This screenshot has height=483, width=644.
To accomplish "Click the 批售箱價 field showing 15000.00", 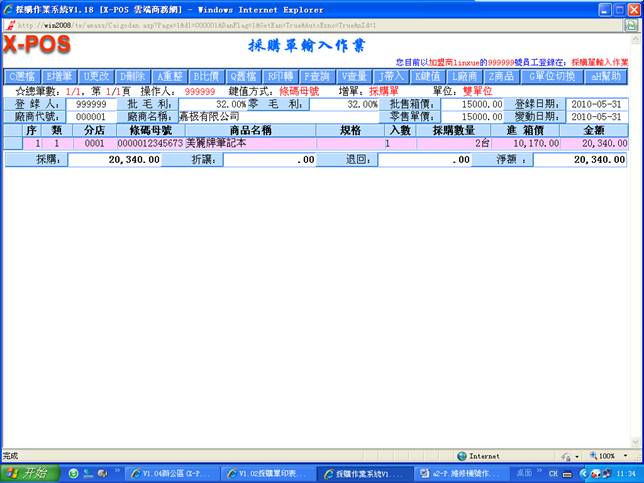I will pos(474,103).
